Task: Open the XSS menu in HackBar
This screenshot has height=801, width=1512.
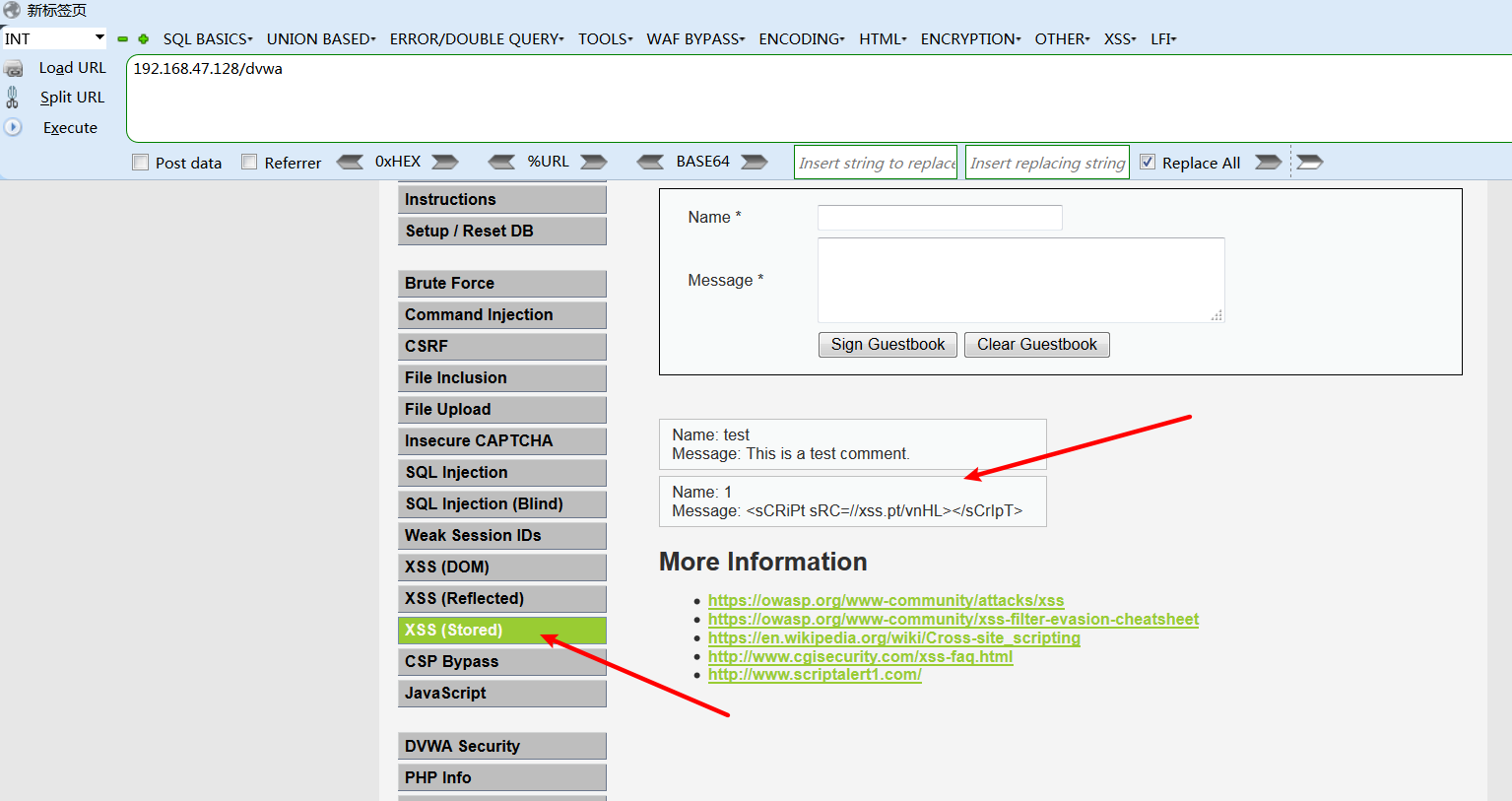Action: click(1120, 39)
